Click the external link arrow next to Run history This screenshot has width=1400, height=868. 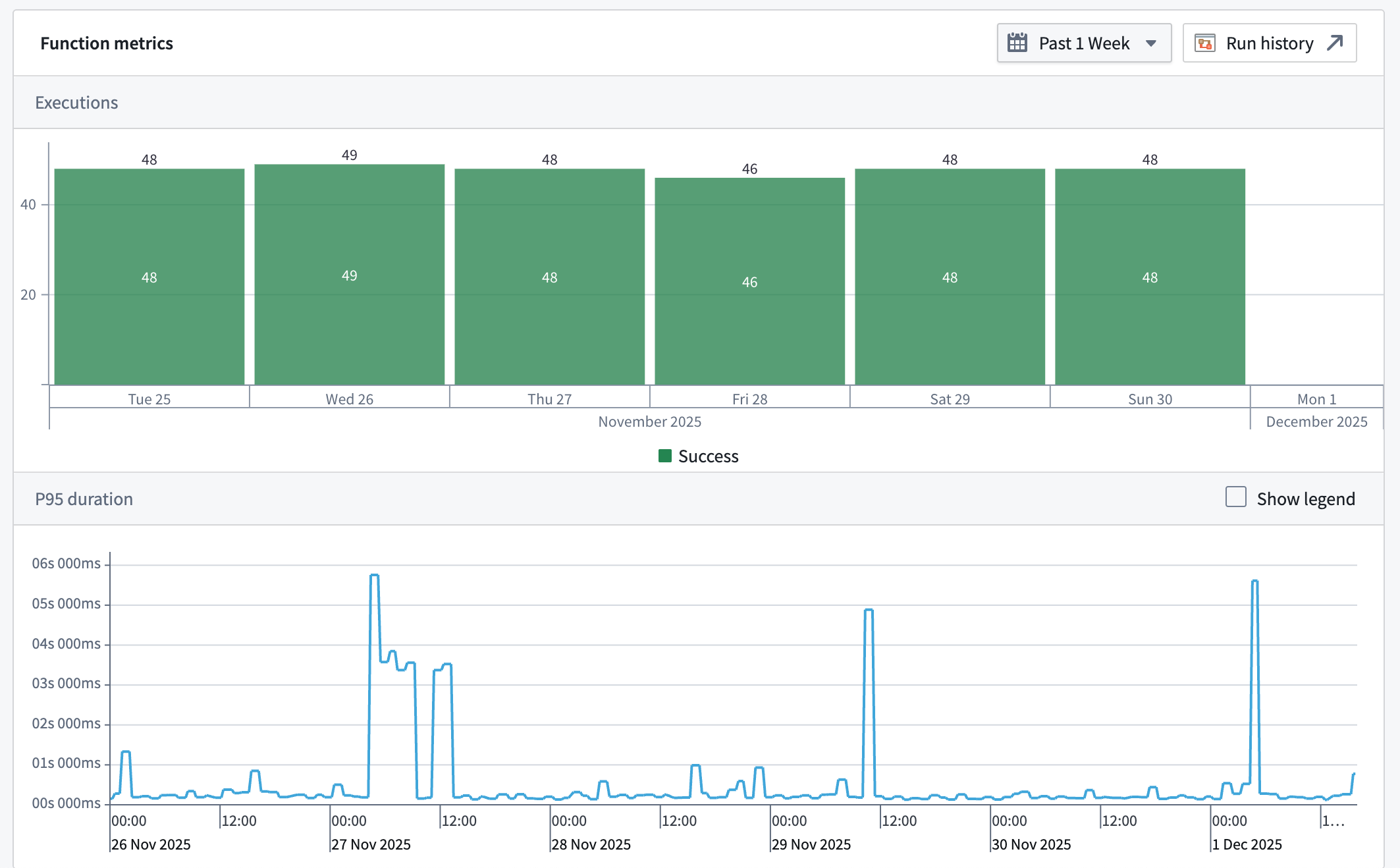tap(1335, 42)
